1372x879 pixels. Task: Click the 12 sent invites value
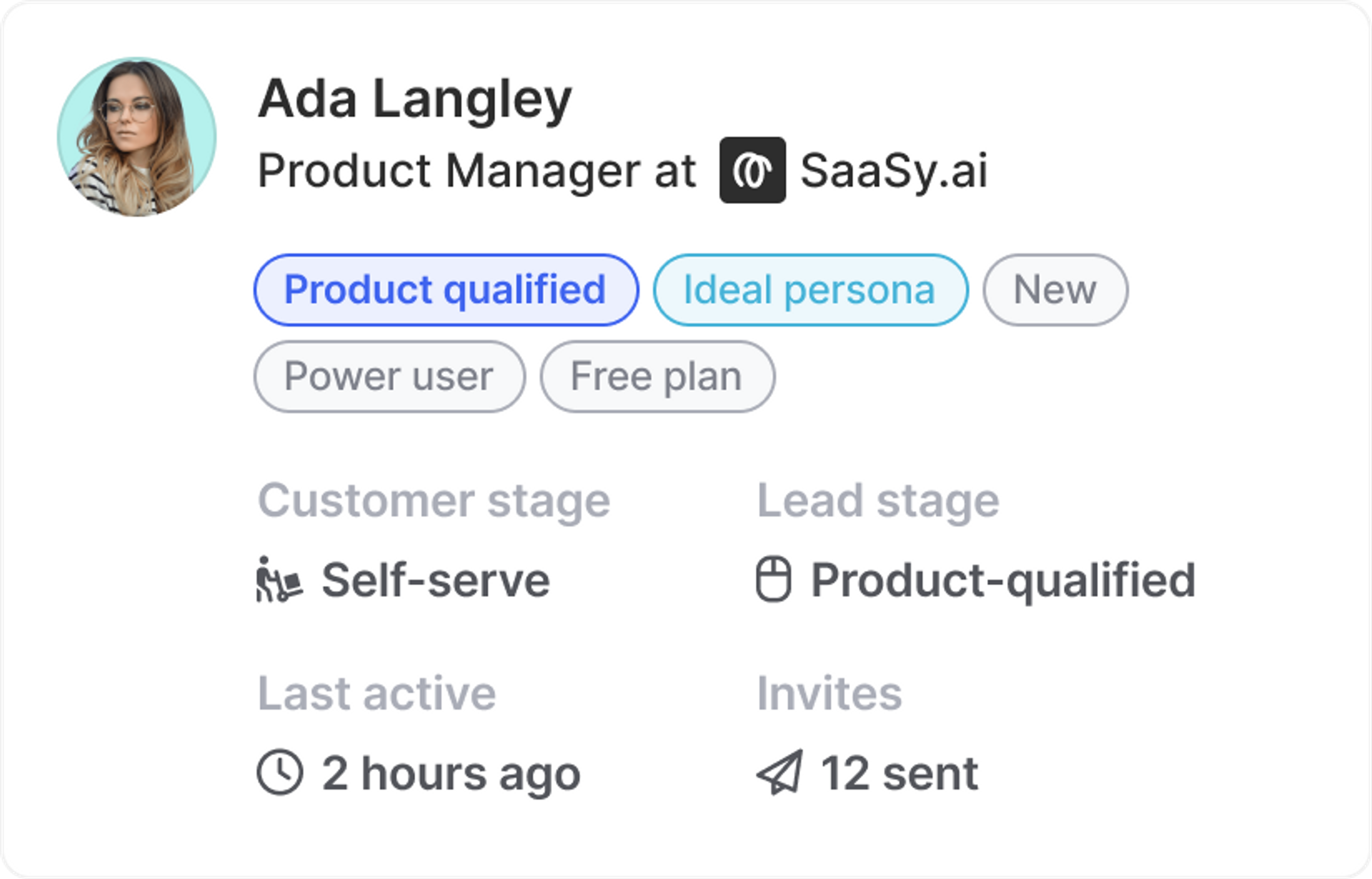899,774
